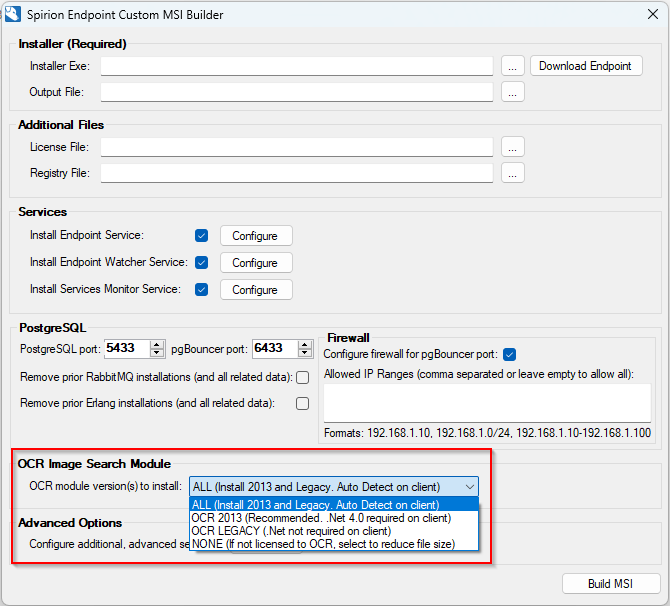Enable Remove prior Erlang installations checkbox
Image resolution: width=670 pixels, height=606 pixels.
303,403
